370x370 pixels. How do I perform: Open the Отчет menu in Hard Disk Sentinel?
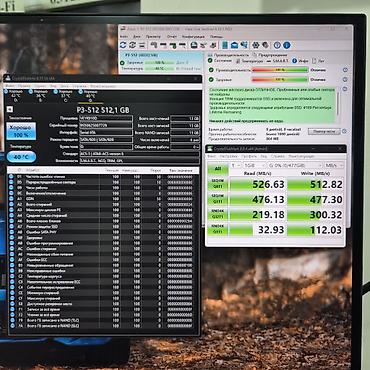click(172, 36)
